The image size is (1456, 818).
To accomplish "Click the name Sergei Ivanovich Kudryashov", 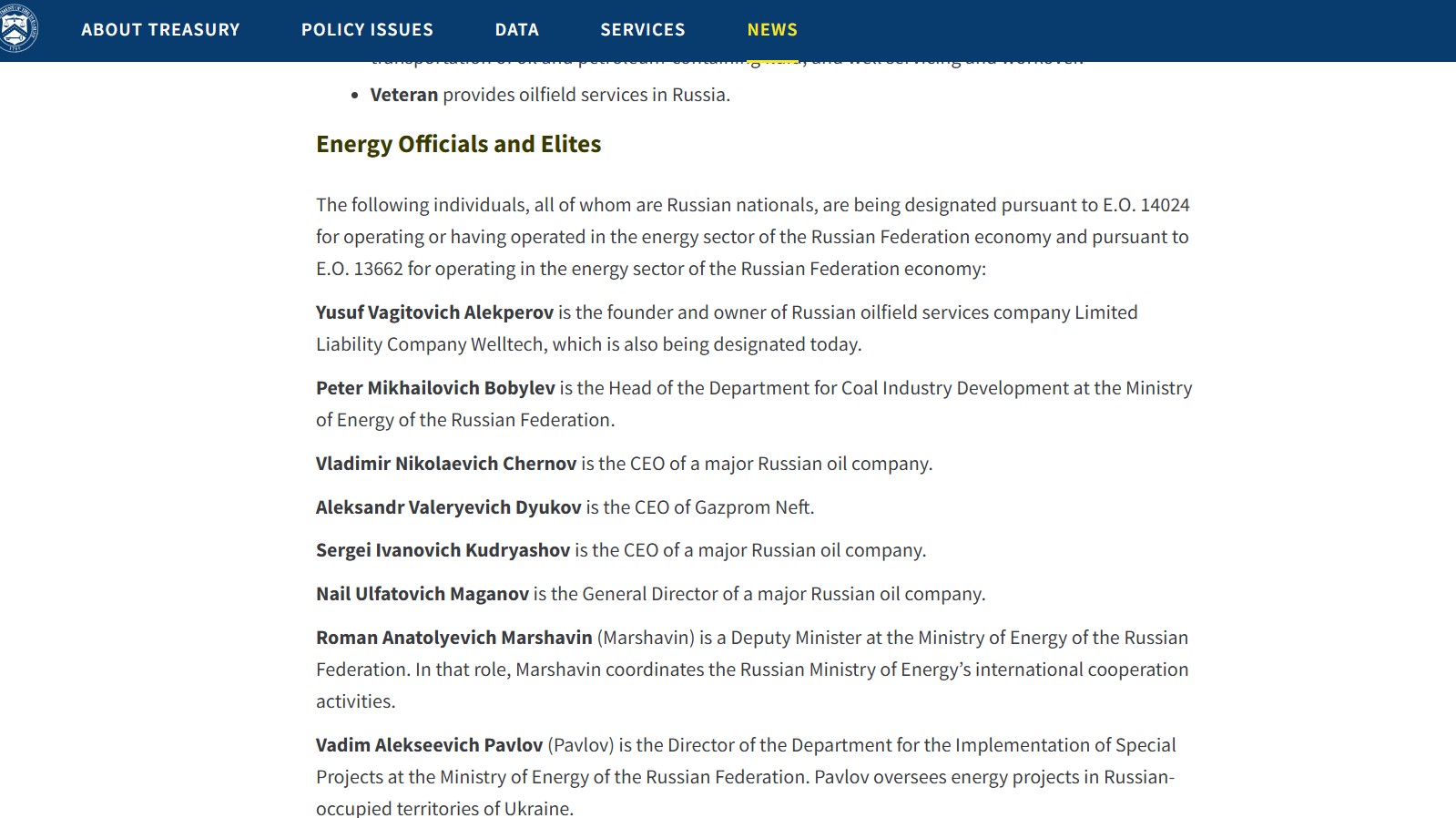I will 443,550.
